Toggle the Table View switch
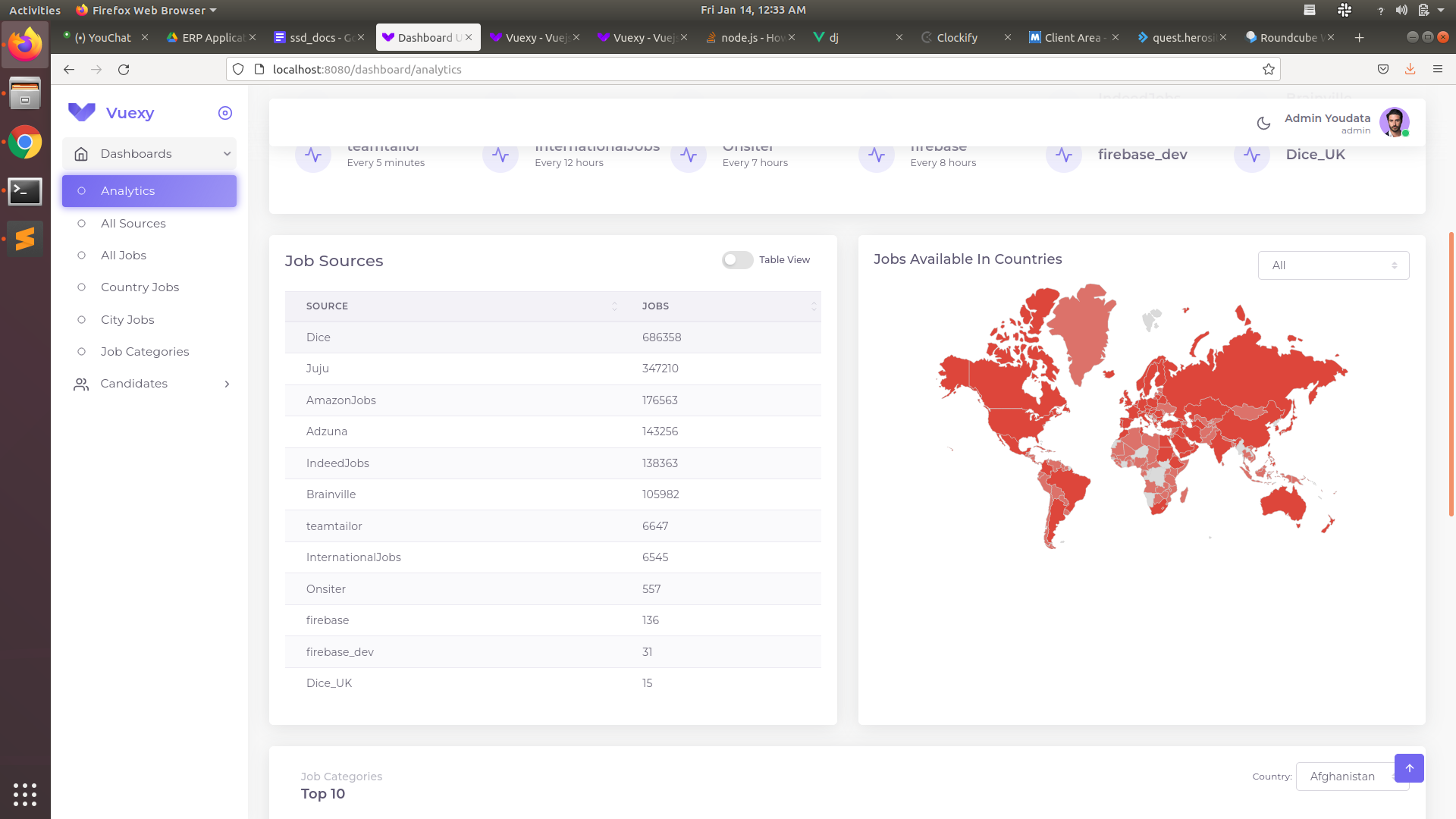1456x819 pixels. point(737,260)
